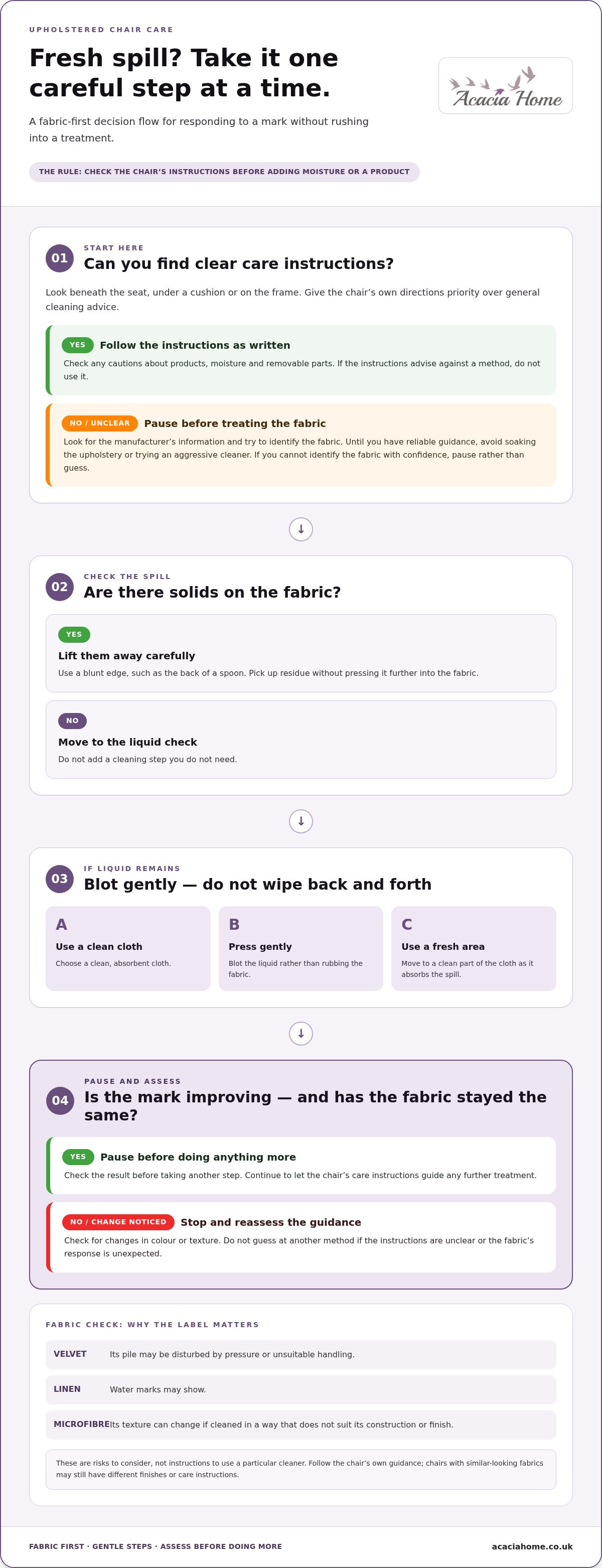The height and width of the screenshot is (1568, 602).
Task: Click the down arrow below step 02
Action: click(300, 822)
